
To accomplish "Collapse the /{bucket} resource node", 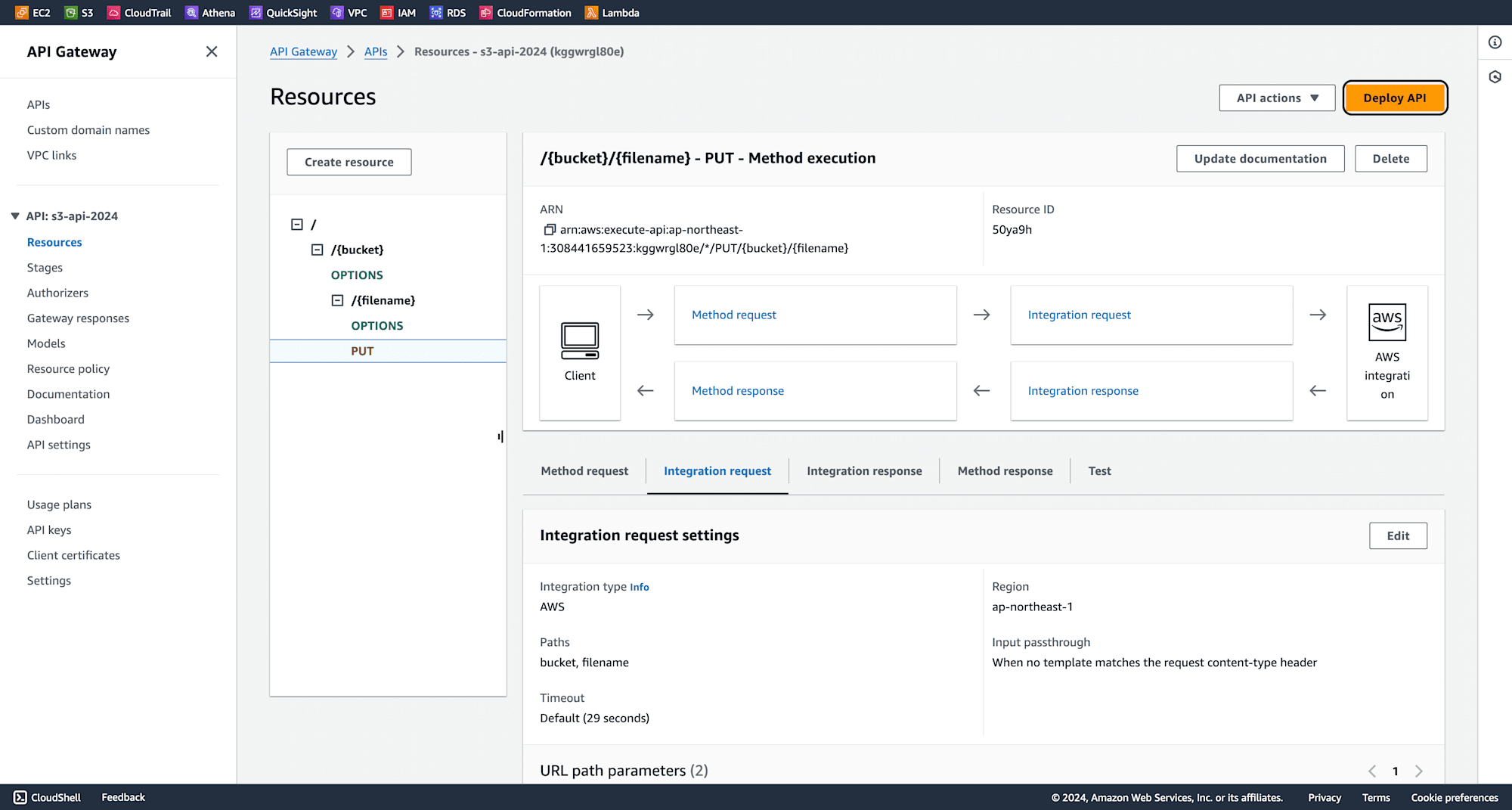I will click(318, 250).
